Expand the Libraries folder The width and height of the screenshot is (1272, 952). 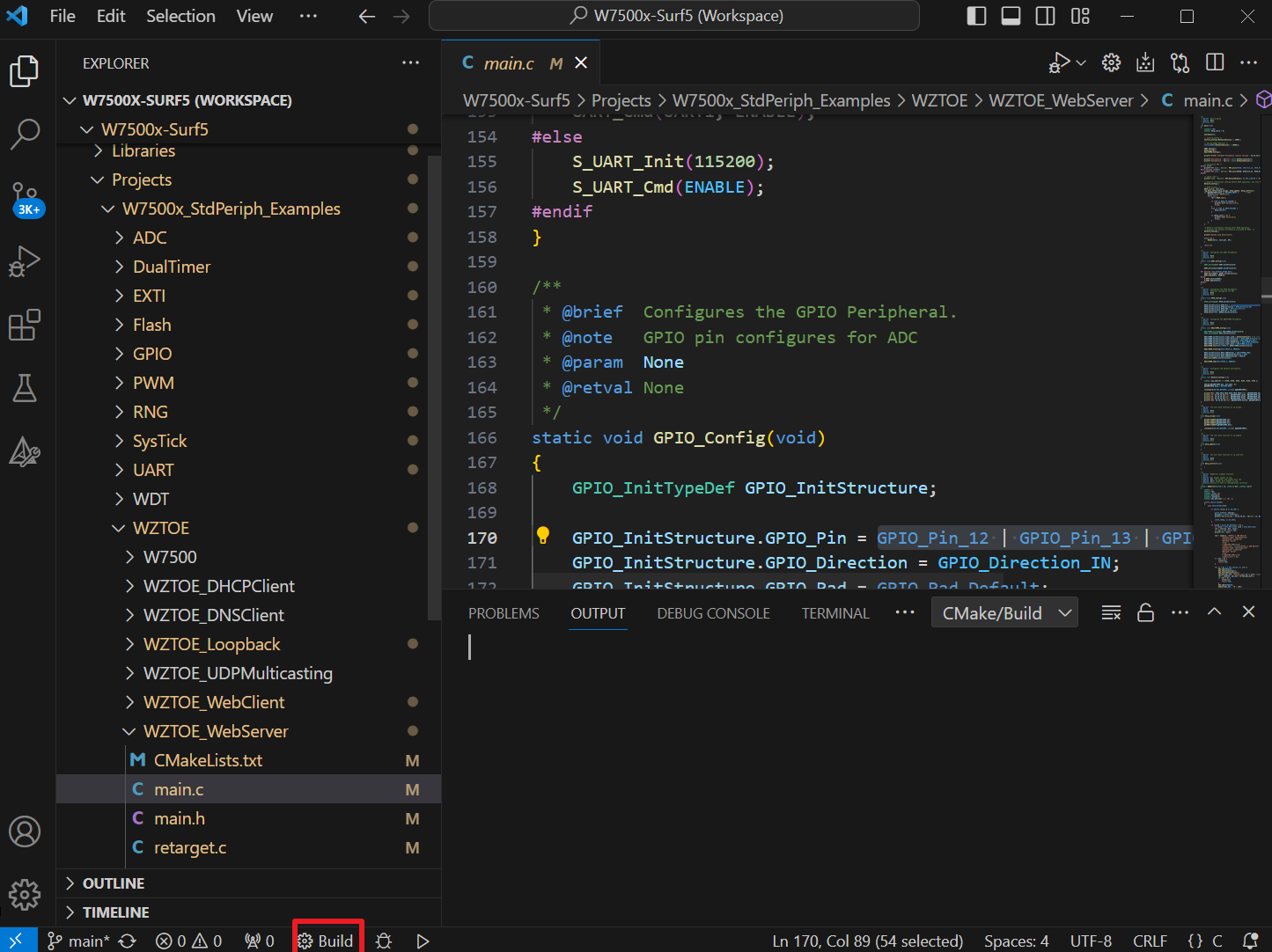click(x=248, y=150)
